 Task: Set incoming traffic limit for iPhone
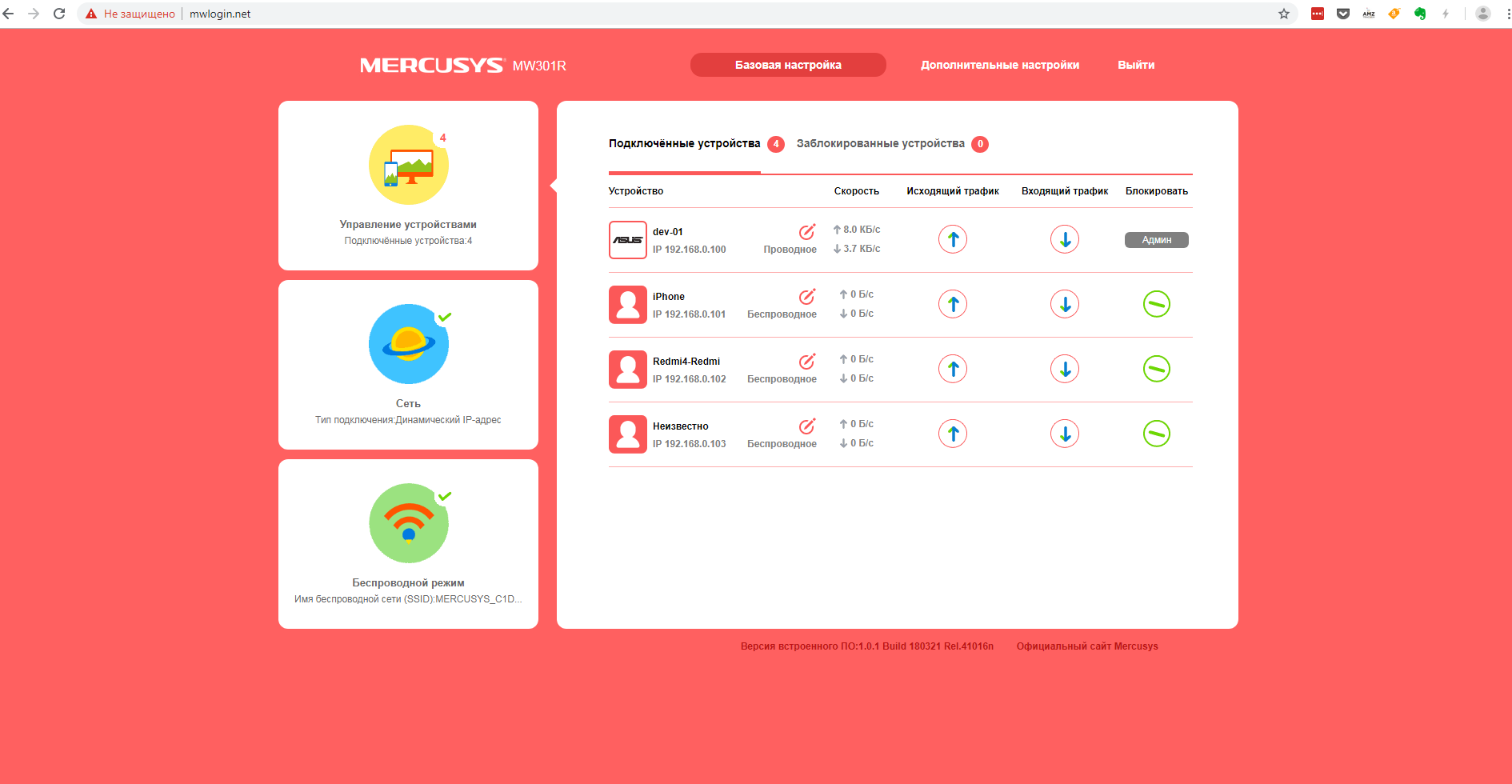(1065, 304)
